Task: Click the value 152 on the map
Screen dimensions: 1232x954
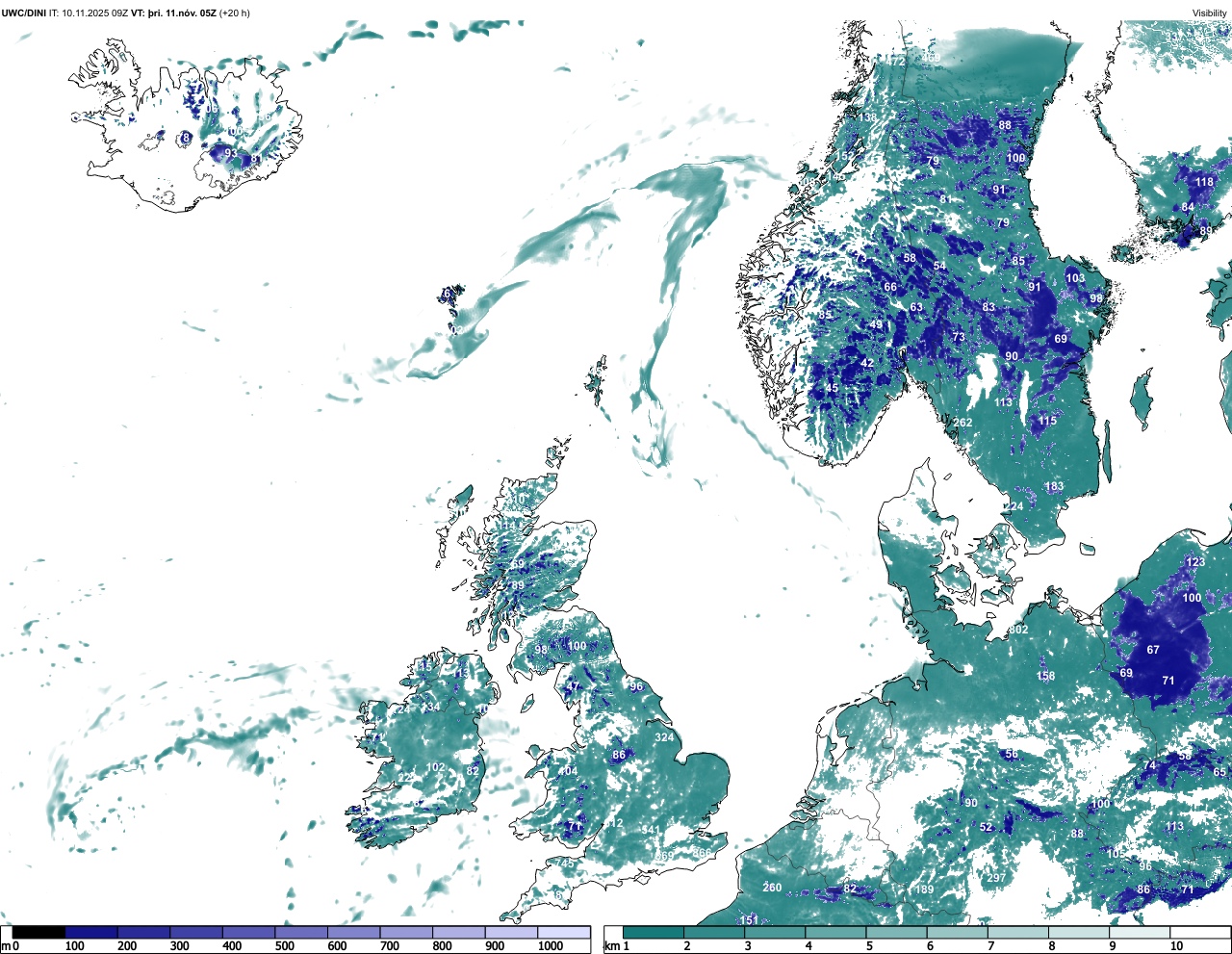Action: click(844, 156)
